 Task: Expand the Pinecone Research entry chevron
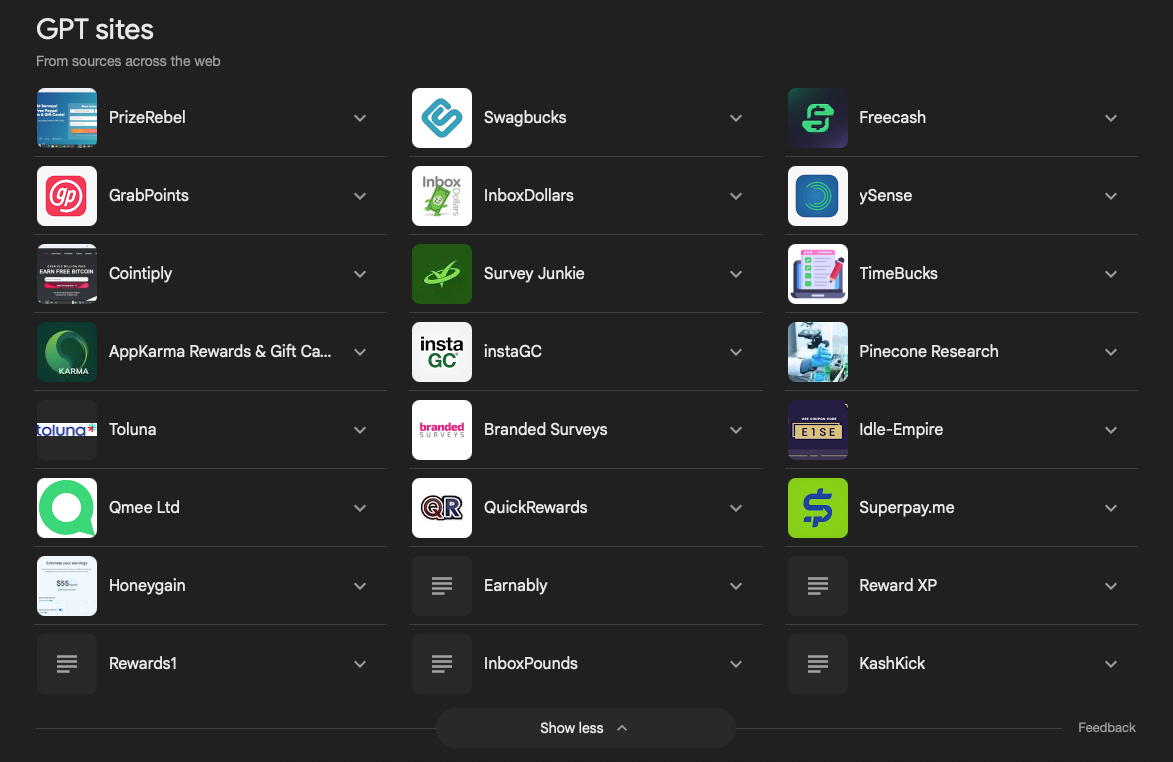click(1111, 352)
